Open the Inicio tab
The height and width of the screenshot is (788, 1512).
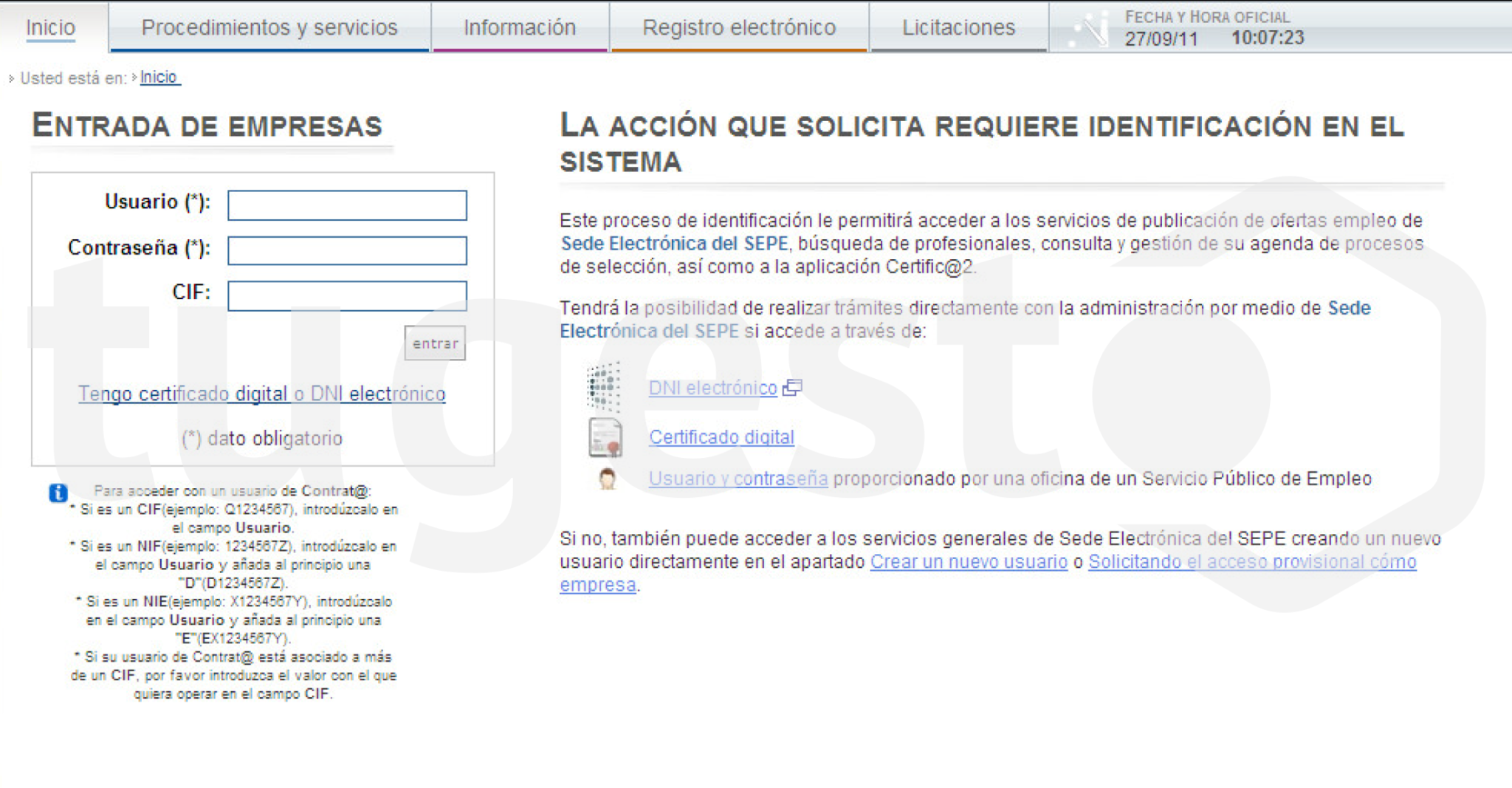[50, 27]
